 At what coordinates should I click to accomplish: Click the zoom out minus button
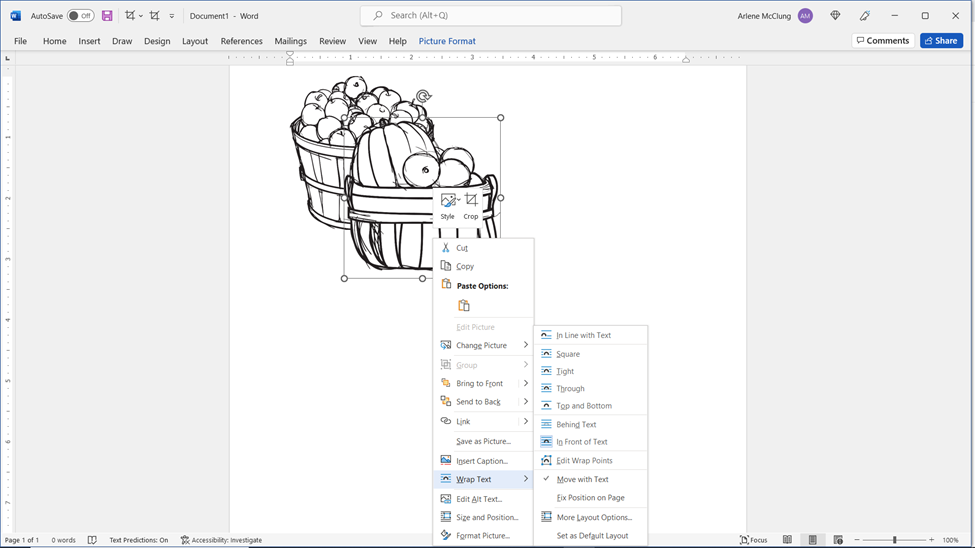pos(857,540)
